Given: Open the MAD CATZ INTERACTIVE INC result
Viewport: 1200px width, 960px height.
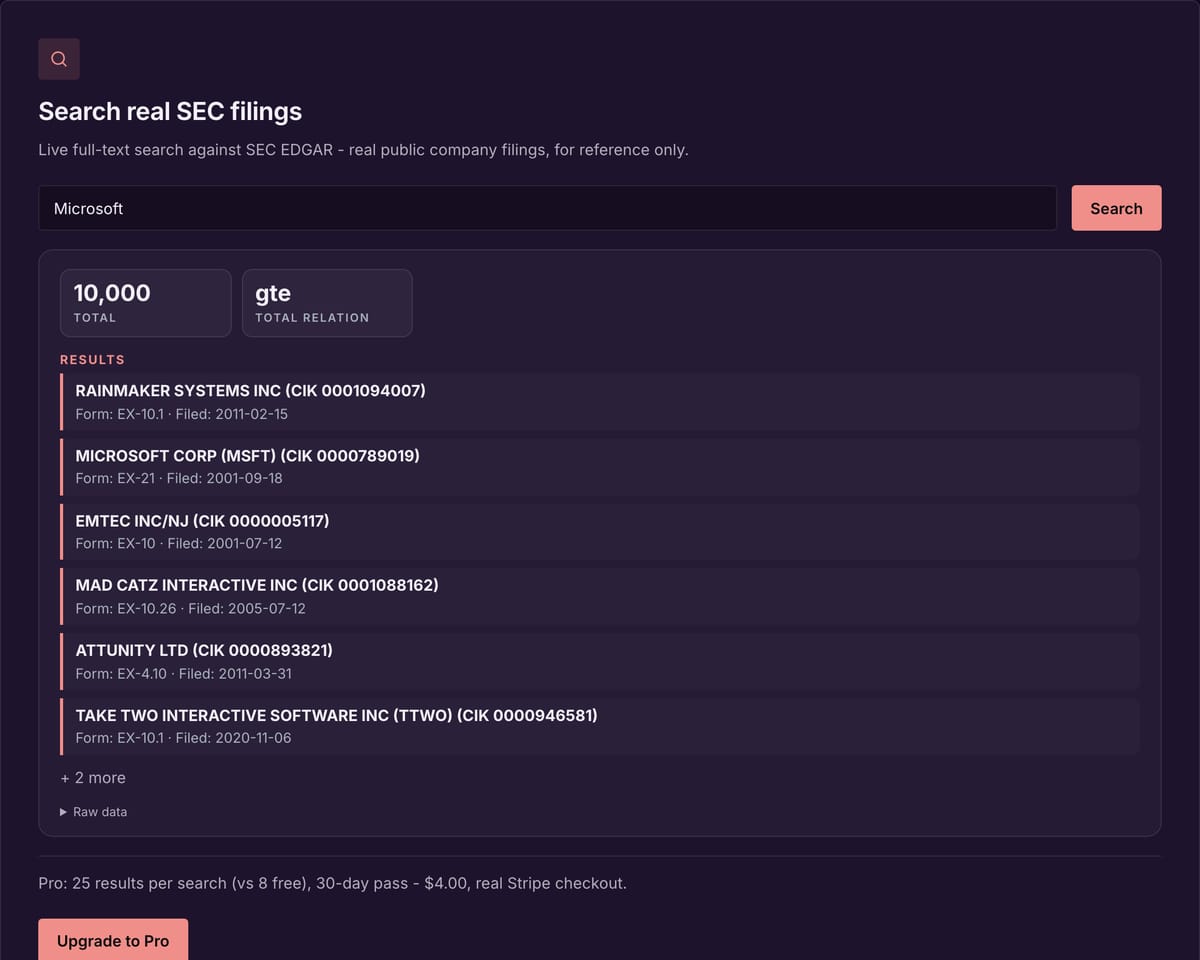Looking at the screenshot, I should click(x=600, y=596).
